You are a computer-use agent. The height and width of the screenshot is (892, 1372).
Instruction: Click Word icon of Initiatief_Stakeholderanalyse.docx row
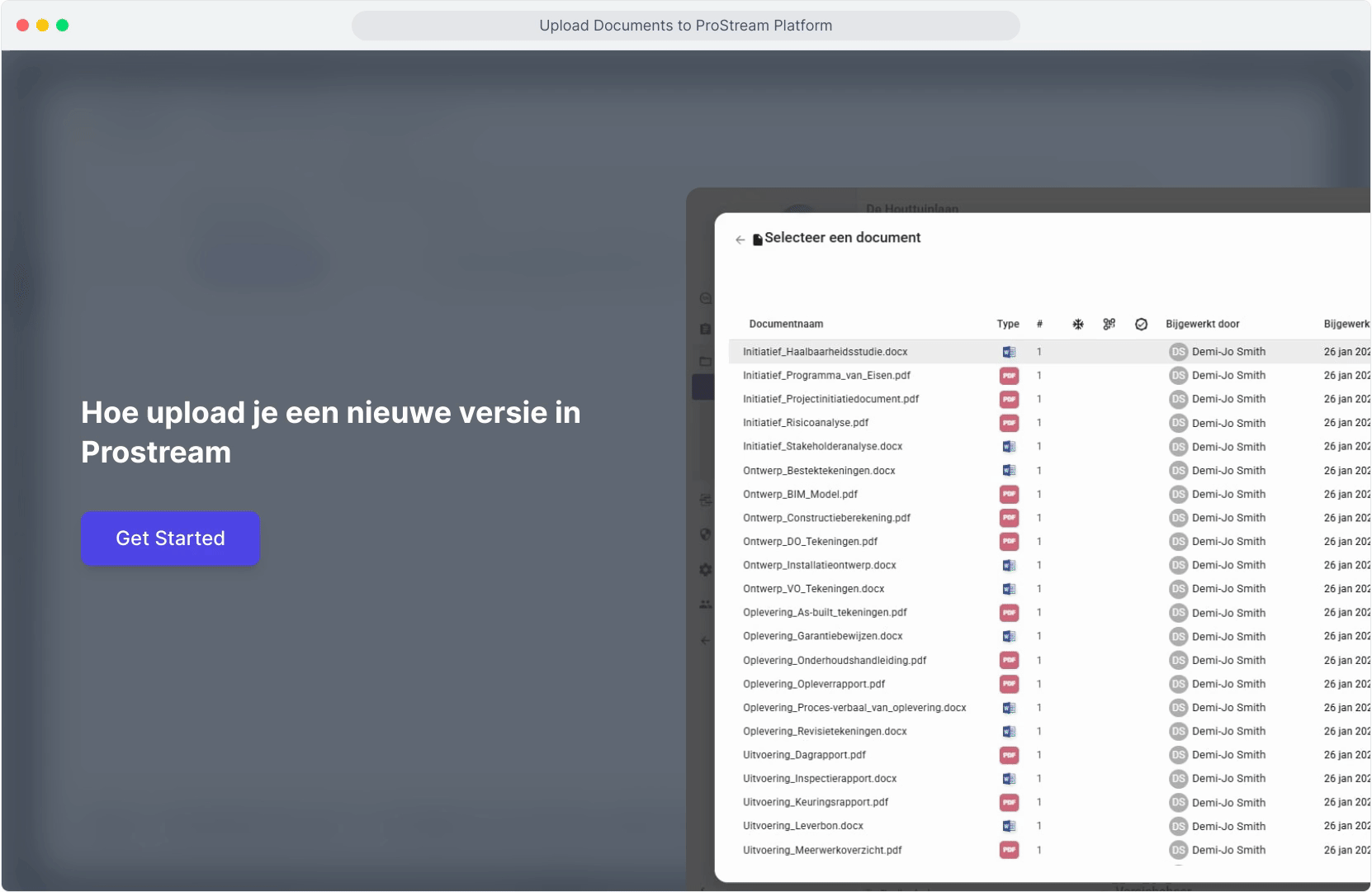[x=1009, y=447]
